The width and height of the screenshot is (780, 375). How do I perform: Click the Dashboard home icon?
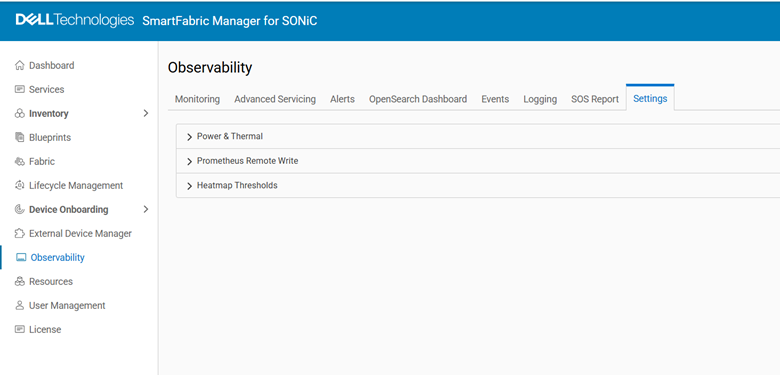point(19,65)
